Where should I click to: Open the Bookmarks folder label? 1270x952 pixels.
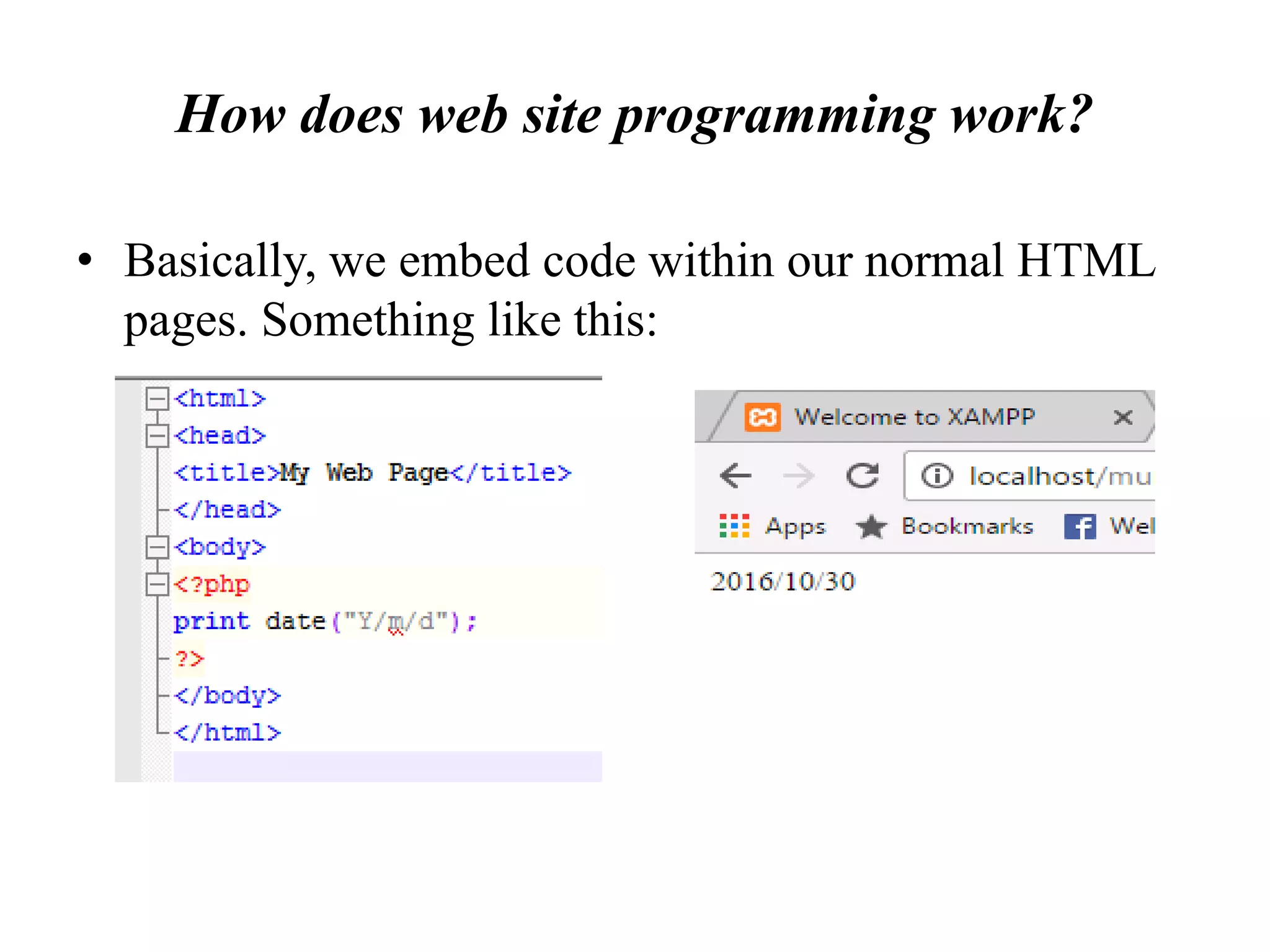tap(967, 526)
